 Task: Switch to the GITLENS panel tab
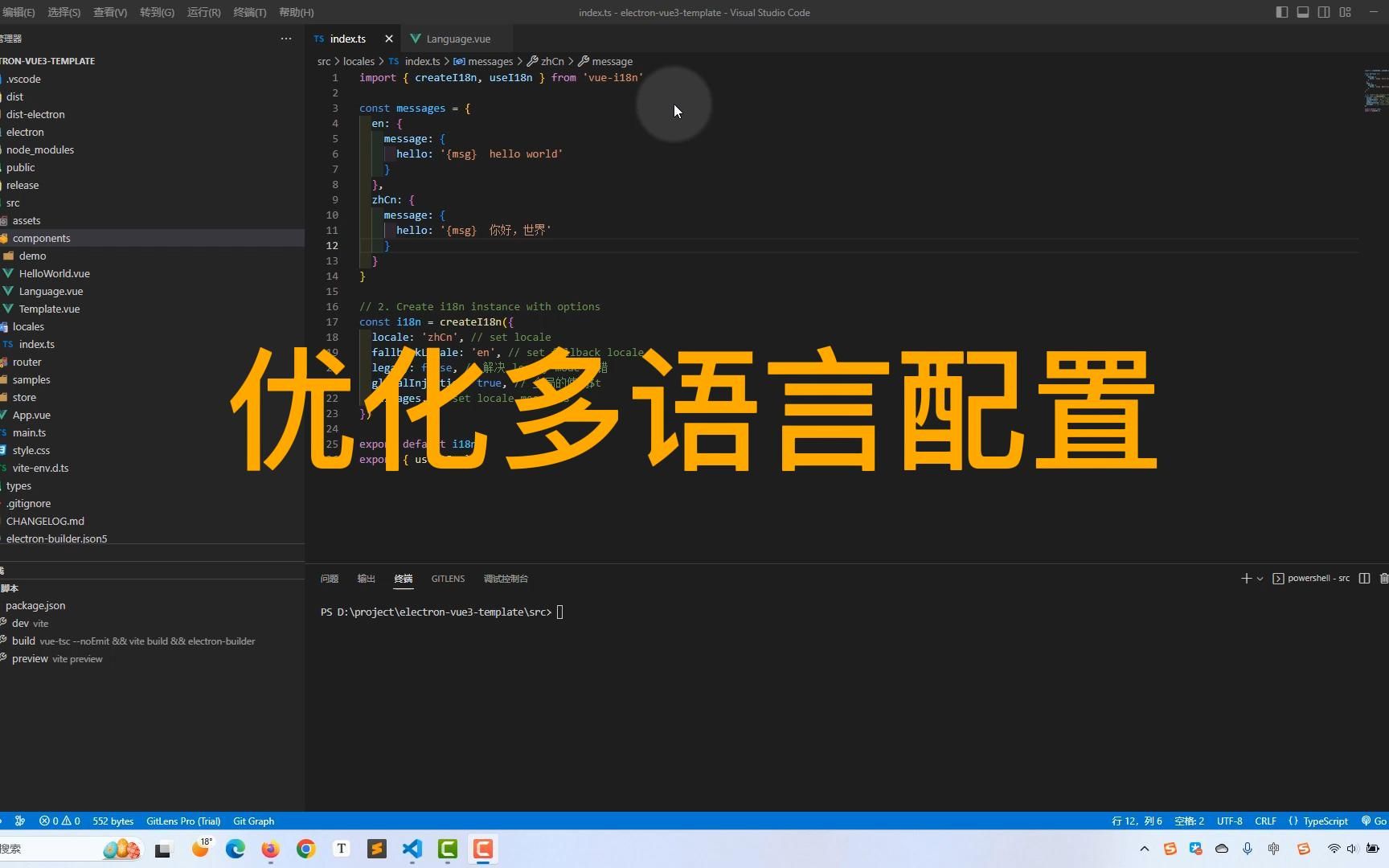[448, 579]
